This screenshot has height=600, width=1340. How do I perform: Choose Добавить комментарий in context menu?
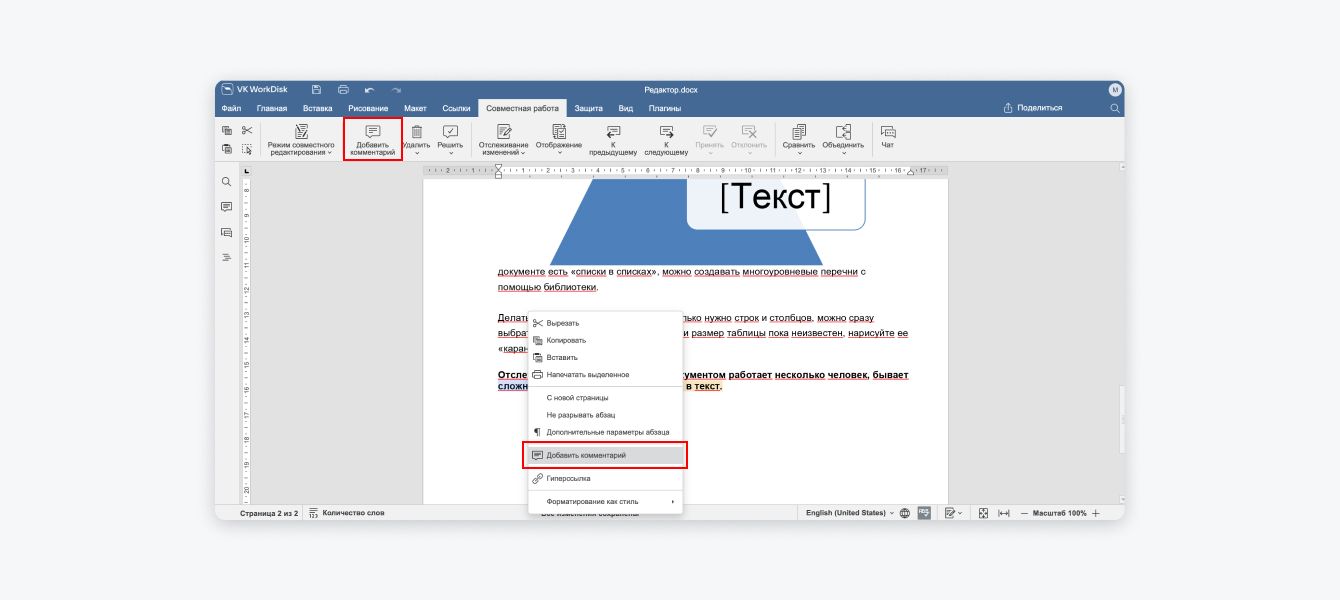pos(606,455)
